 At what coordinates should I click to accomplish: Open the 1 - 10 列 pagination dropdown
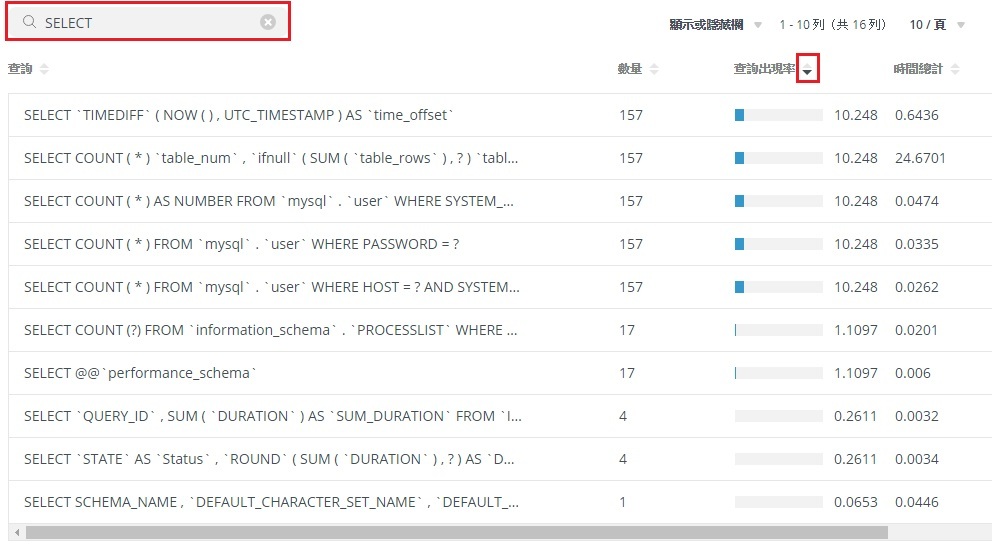pos(832,24)
